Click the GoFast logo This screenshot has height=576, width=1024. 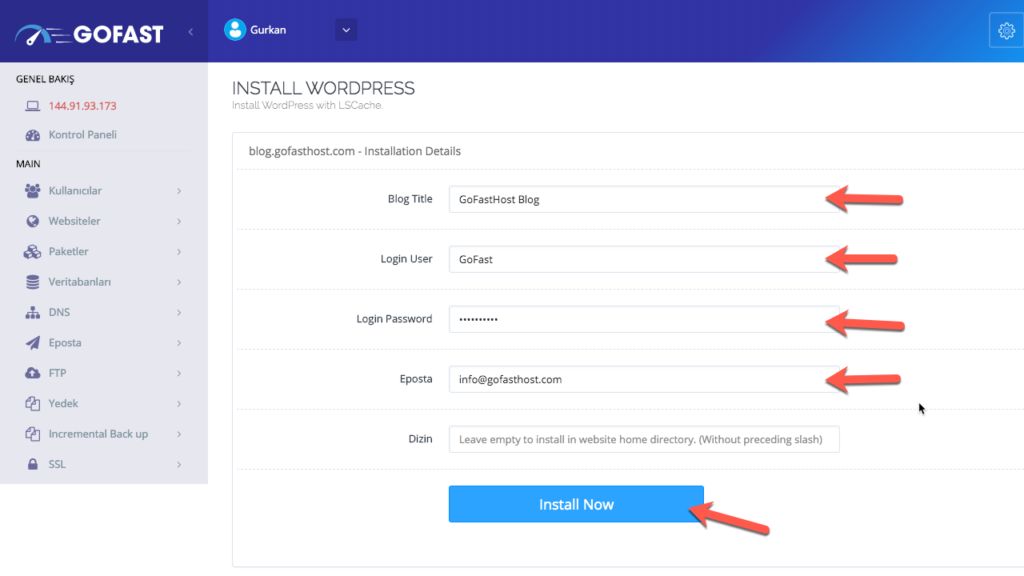(88, 33)
